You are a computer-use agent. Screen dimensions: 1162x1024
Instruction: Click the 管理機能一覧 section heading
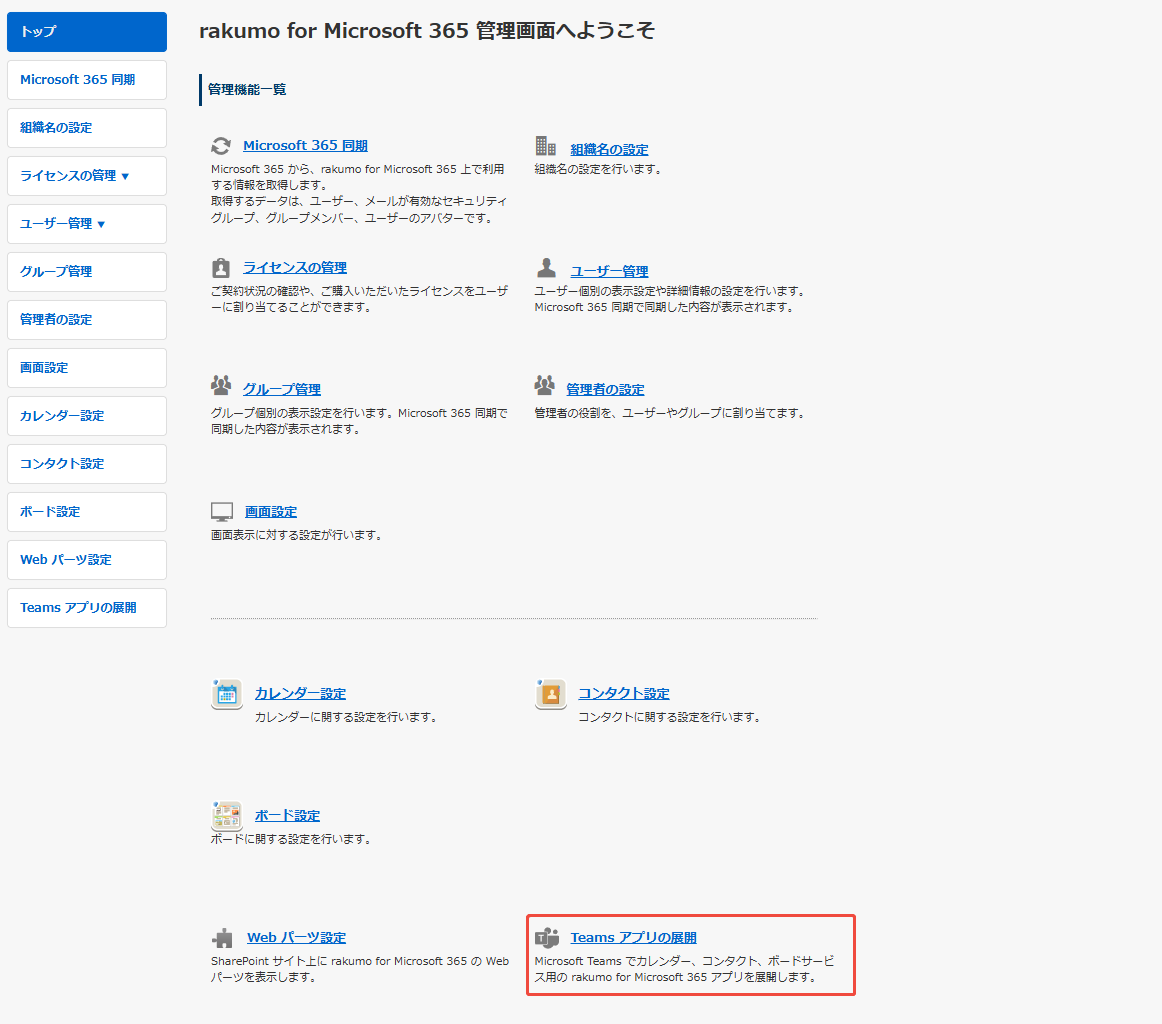click(247, 90)
